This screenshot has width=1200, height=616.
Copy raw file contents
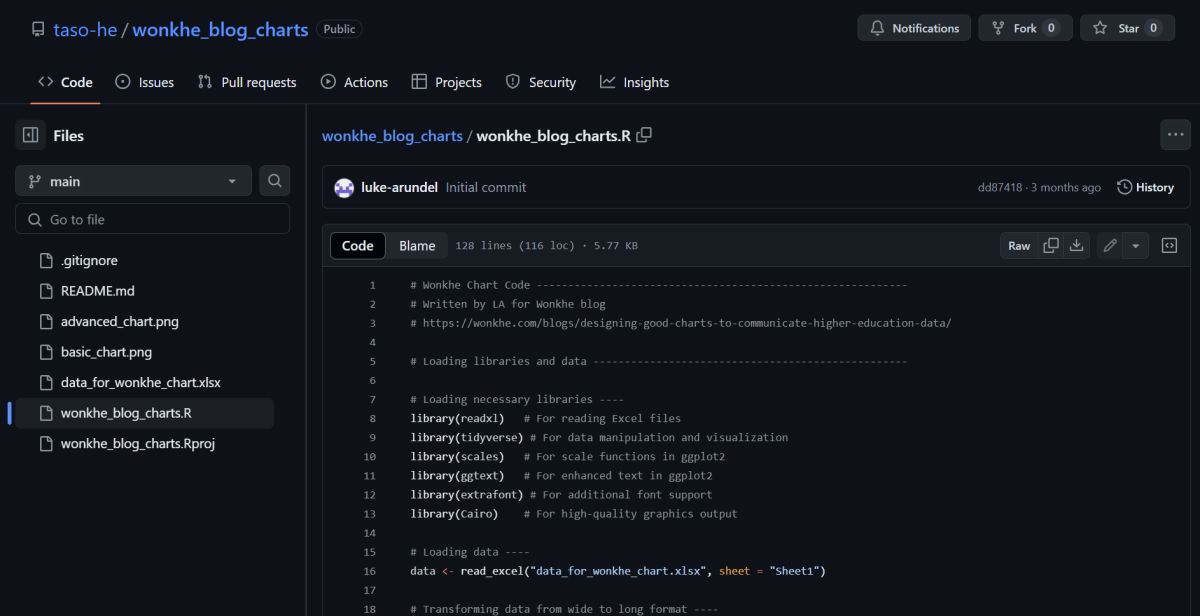[1051, 246]
